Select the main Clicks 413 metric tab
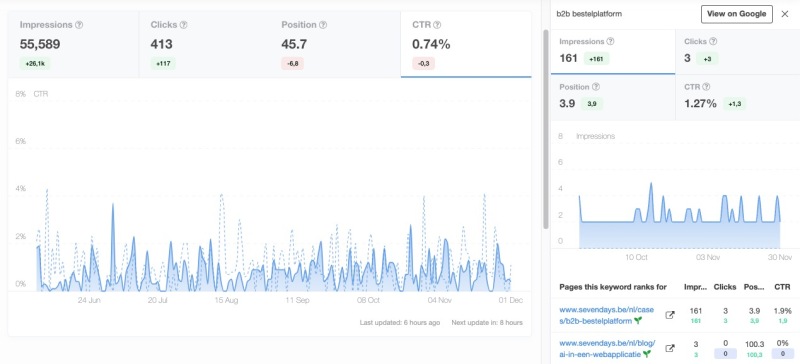The image size is (800, 364). point(204,45)
